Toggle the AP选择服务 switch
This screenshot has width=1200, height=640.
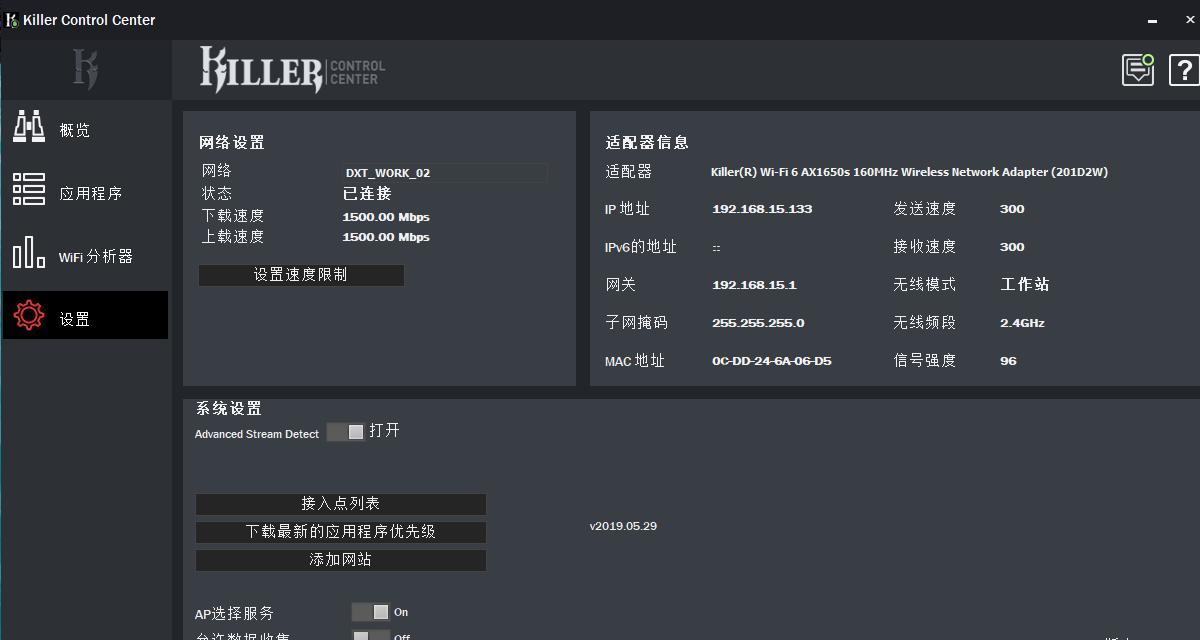tap(370, 612)
